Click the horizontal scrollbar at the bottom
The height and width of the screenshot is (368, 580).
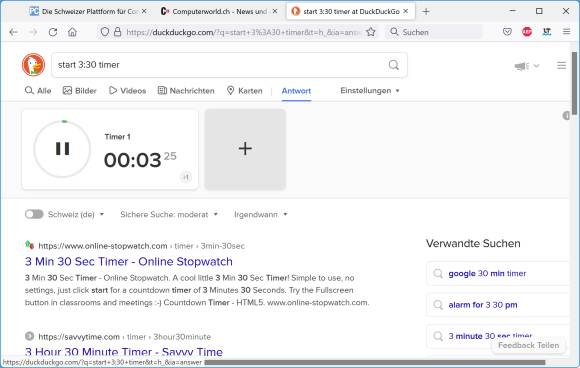pos(374,362)
